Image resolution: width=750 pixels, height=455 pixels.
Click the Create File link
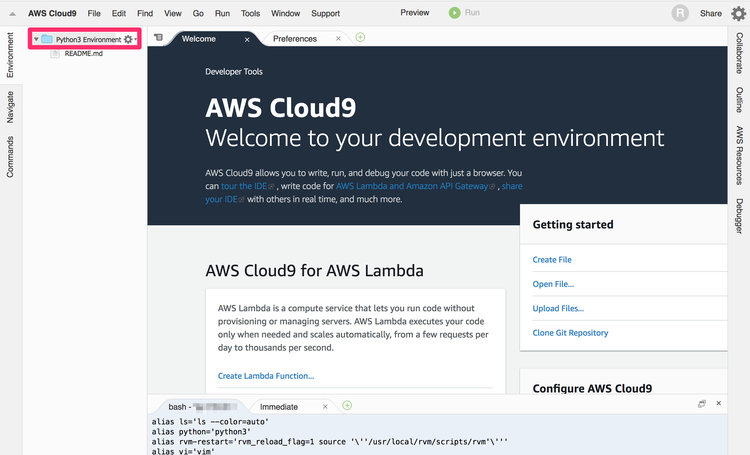pyautogui.click(x=552, y=260)
